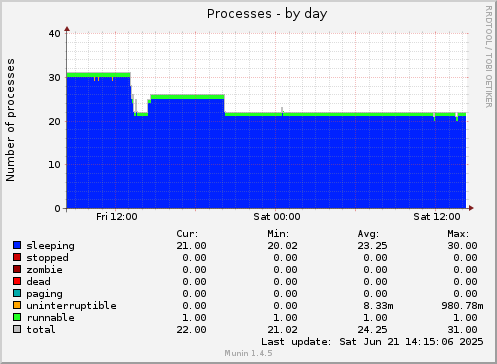Click the sleeping blue color swatch
The height and width of the screenshot is (364, 497).
coord(17,245)
